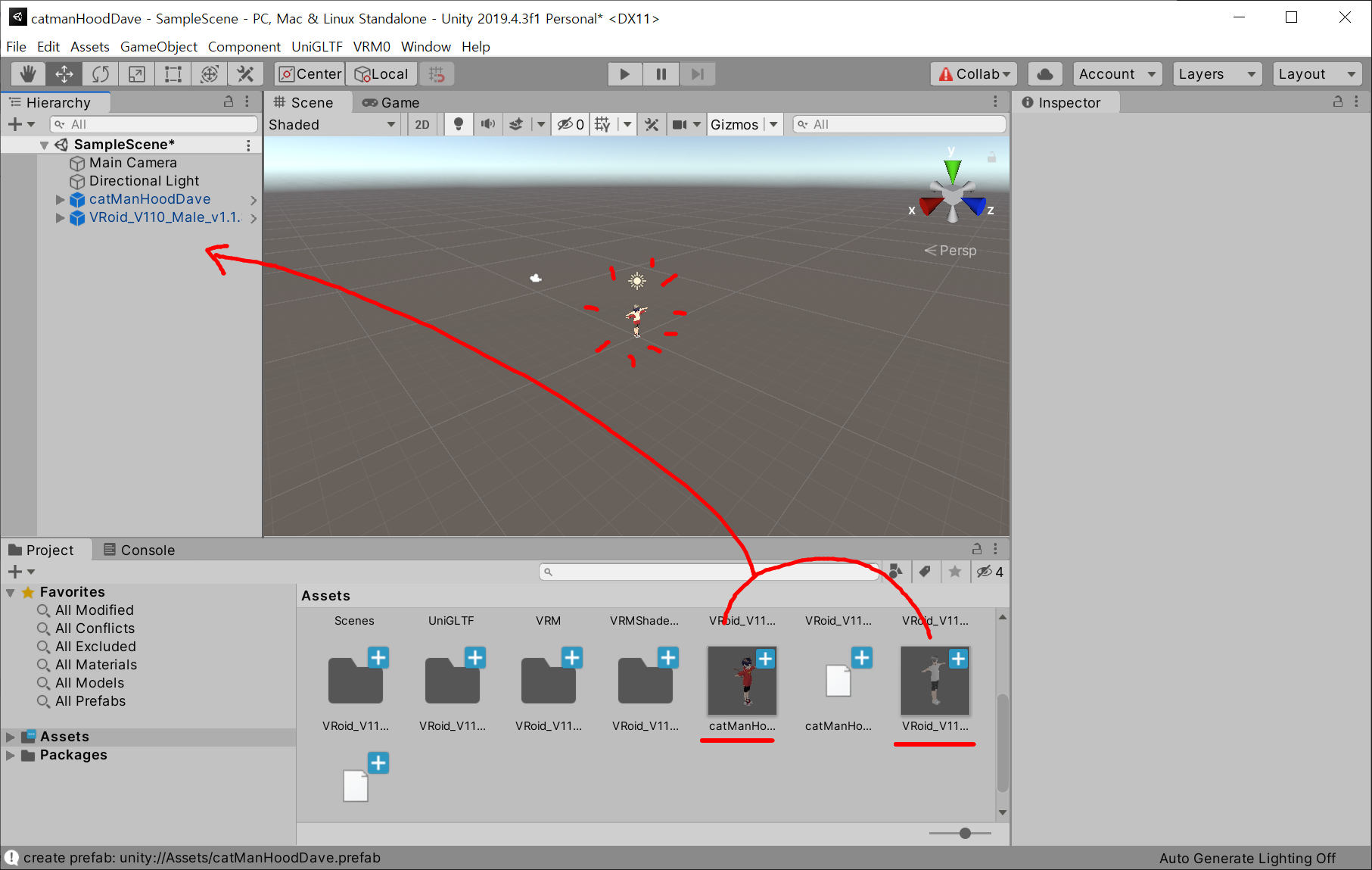Step one frame forward
Viewport: 1372px width, 870px height.
pyautogui.click(x=697, y=73)
